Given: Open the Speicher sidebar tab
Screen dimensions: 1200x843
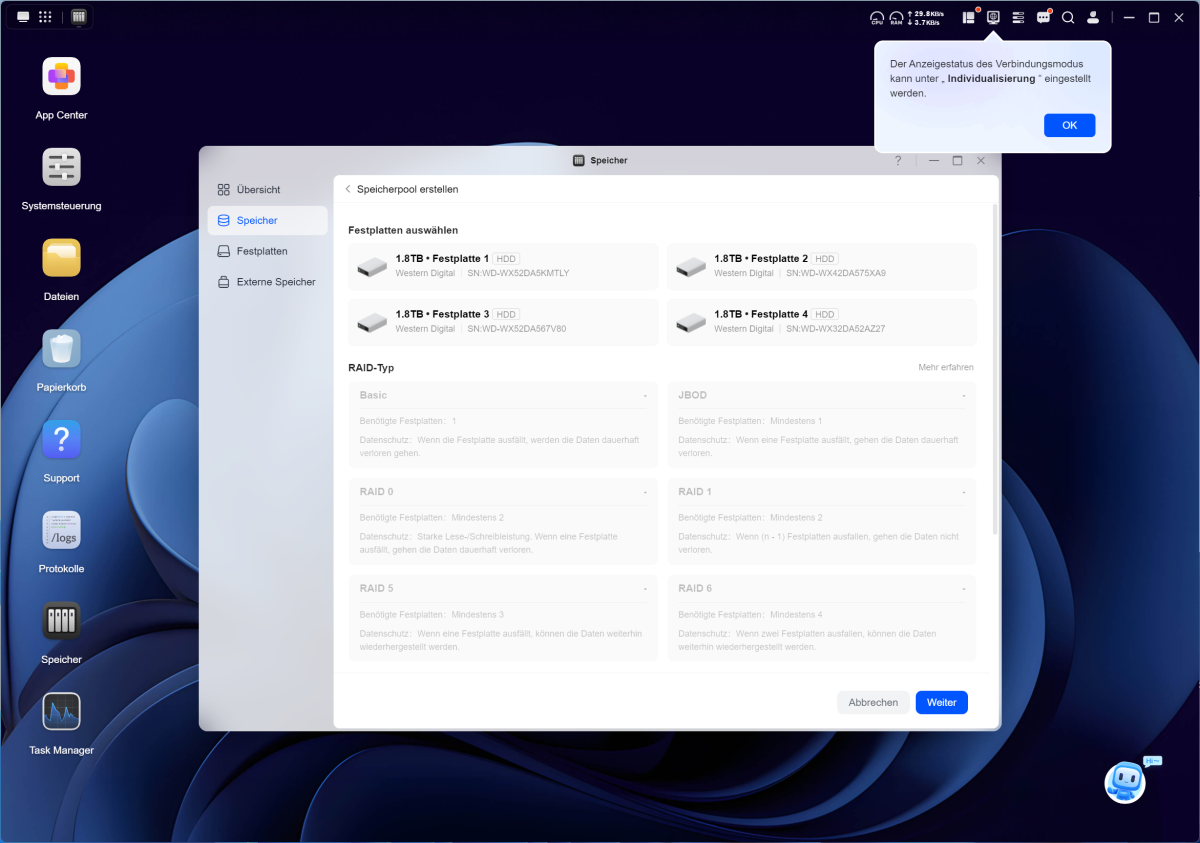Looking at the screenshot, I should [267, 220].
